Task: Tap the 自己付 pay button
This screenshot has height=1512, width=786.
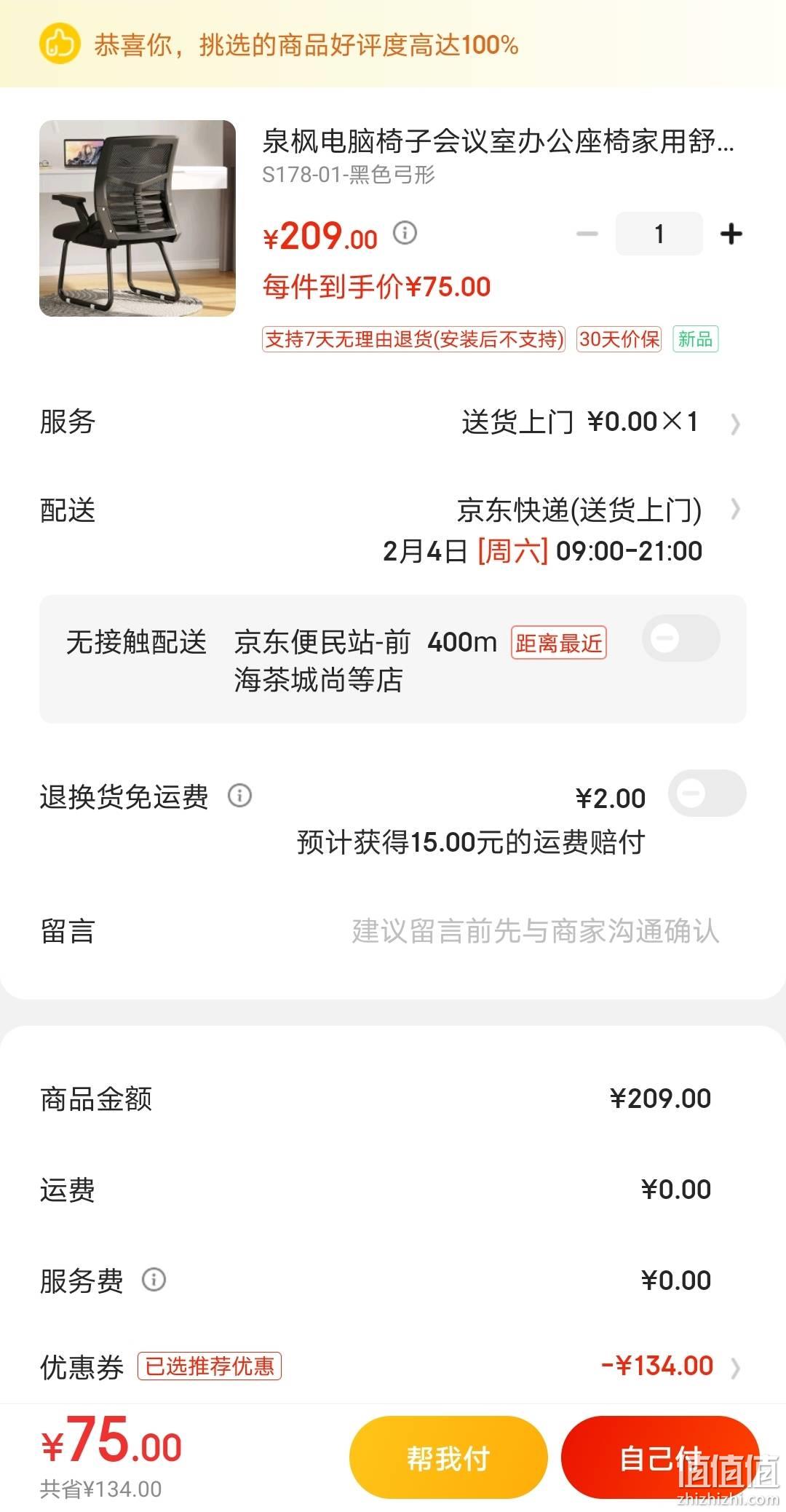Action: pyautogui.click(x=660, y=1457)
